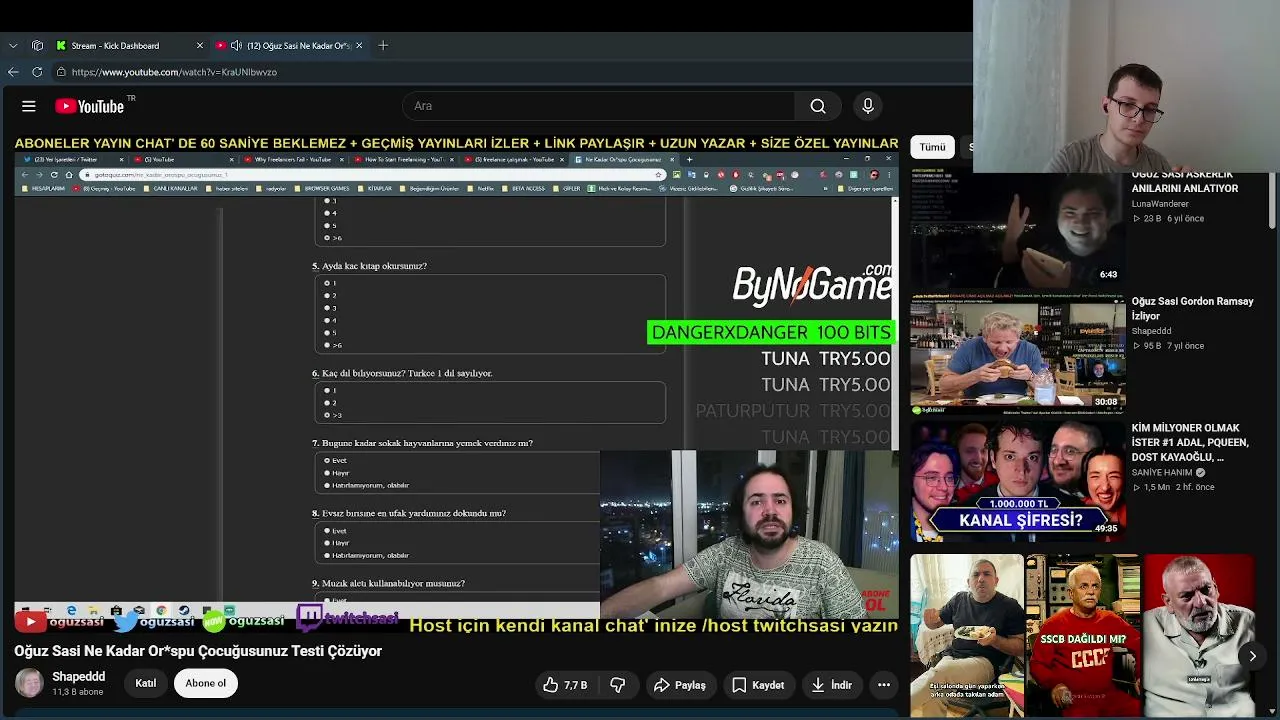Open the YouTube guide hamburger menu

coord(29,106)
